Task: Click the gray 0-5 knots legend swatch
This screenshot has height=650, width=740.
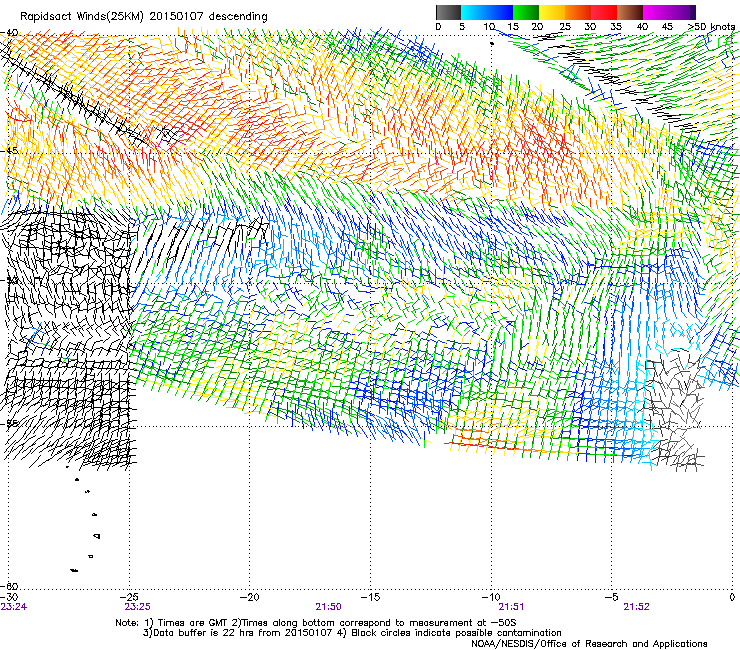Action: click(448, 12)
